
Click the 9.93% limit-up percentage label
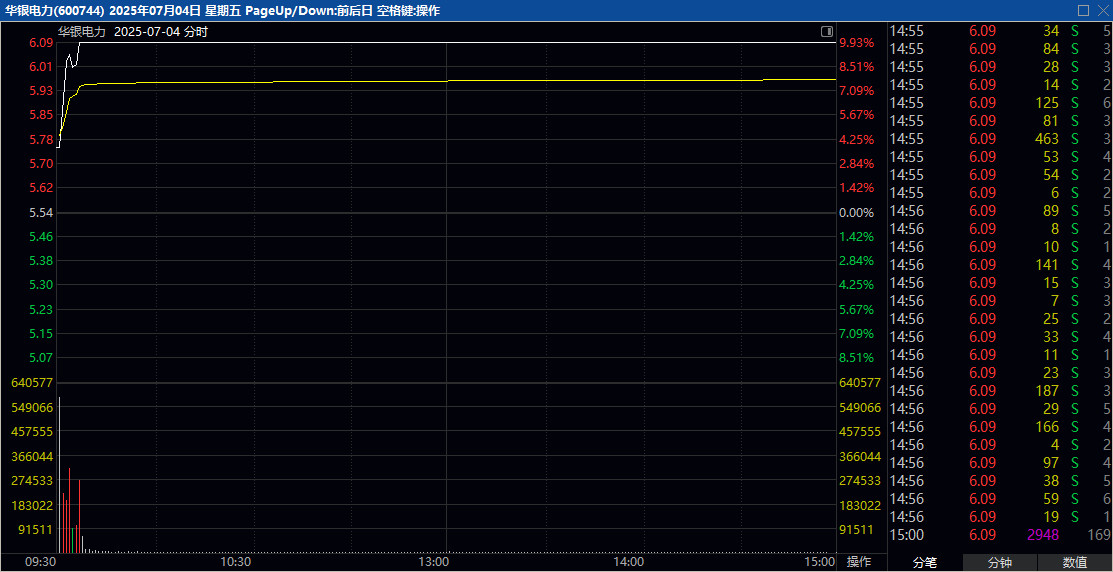pyautogui.click(x=856, y=43)
